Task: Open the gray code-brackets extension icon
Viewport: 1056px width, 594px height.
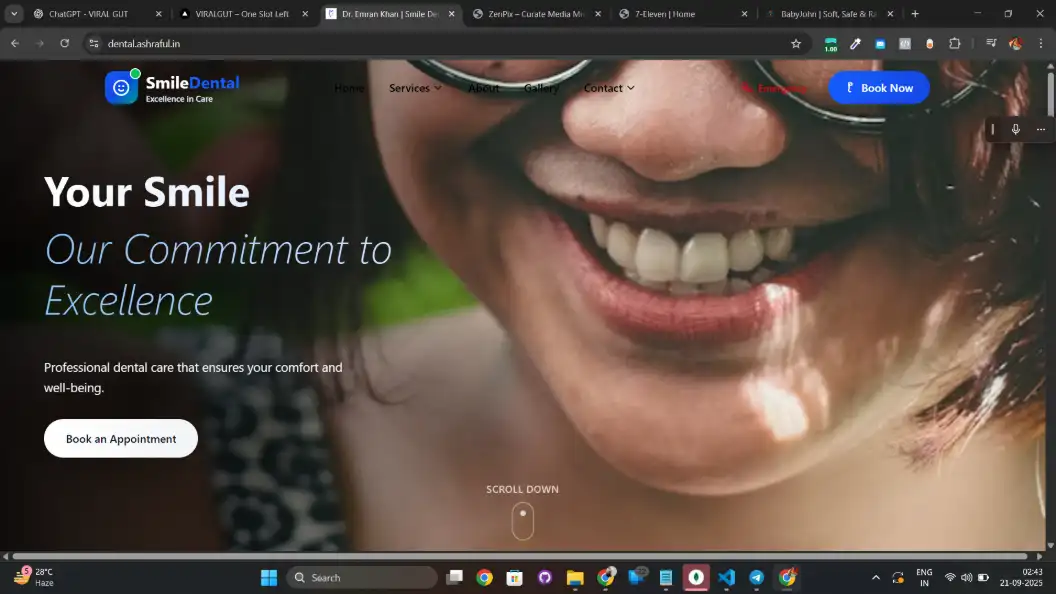Action: pyautogui.click(x=905, y=44)
